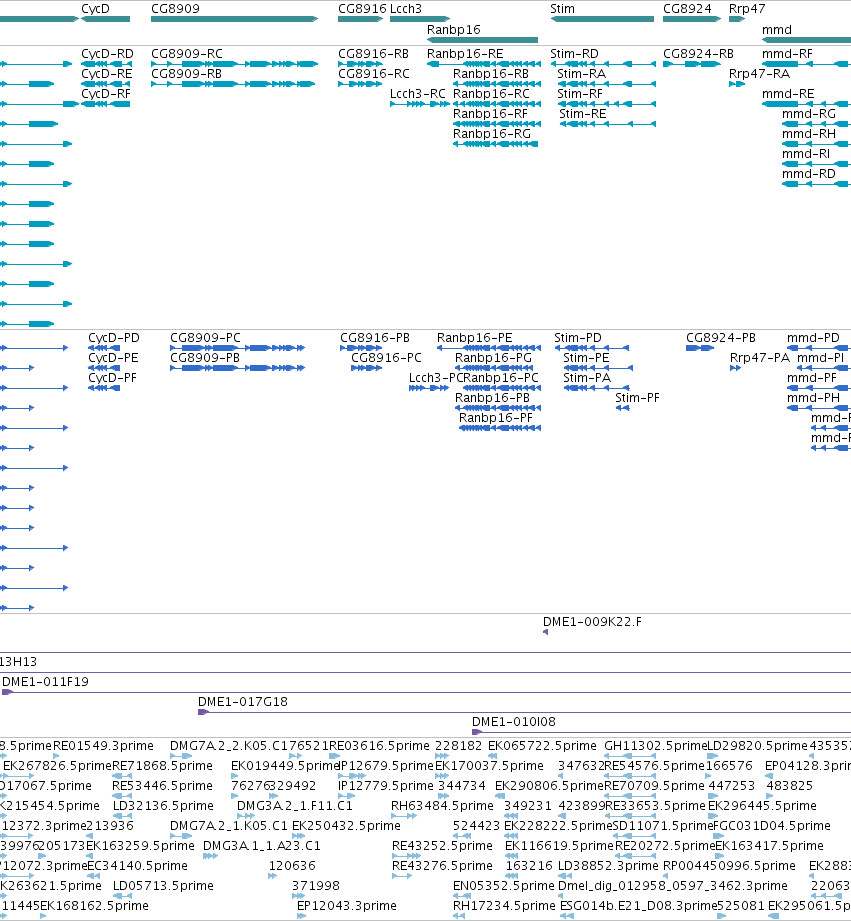Select the CG8909 gene bar

234,19
